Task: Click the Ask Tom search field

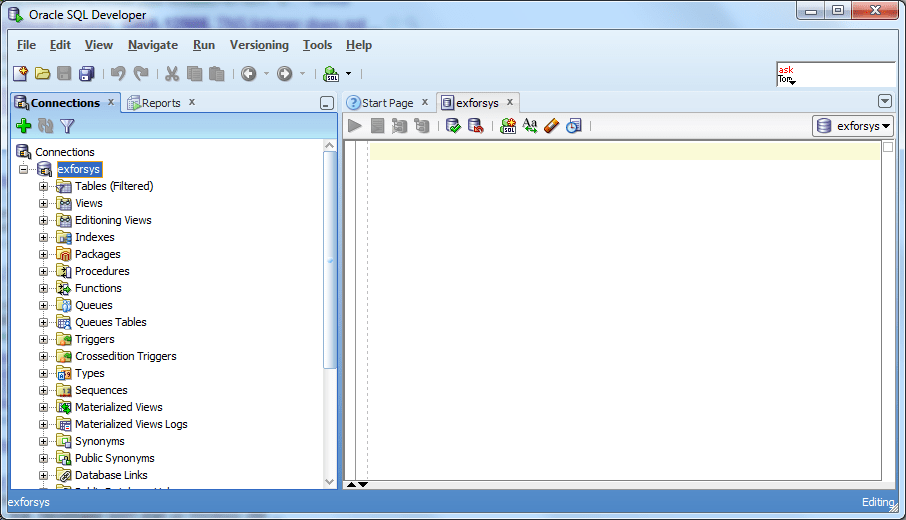Action: pyautogui.click(x=836, y=74)
